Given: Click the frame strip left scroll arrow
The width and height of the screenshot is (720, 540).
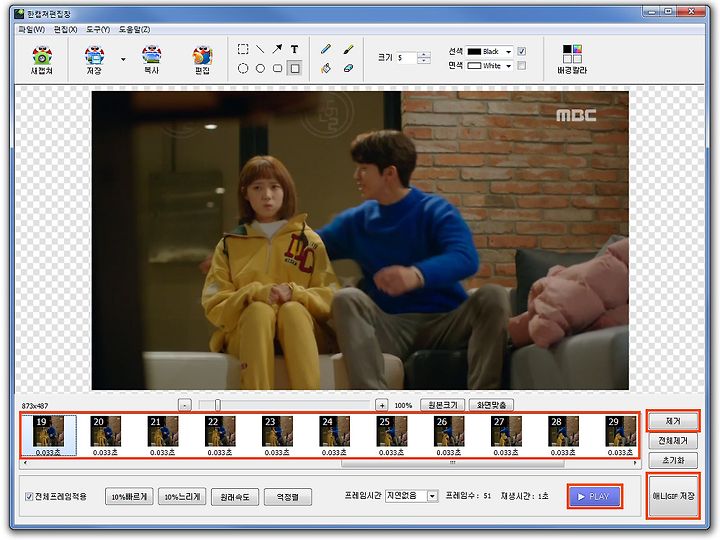Looking at the screenshot, I should click(x=25, y=463).
